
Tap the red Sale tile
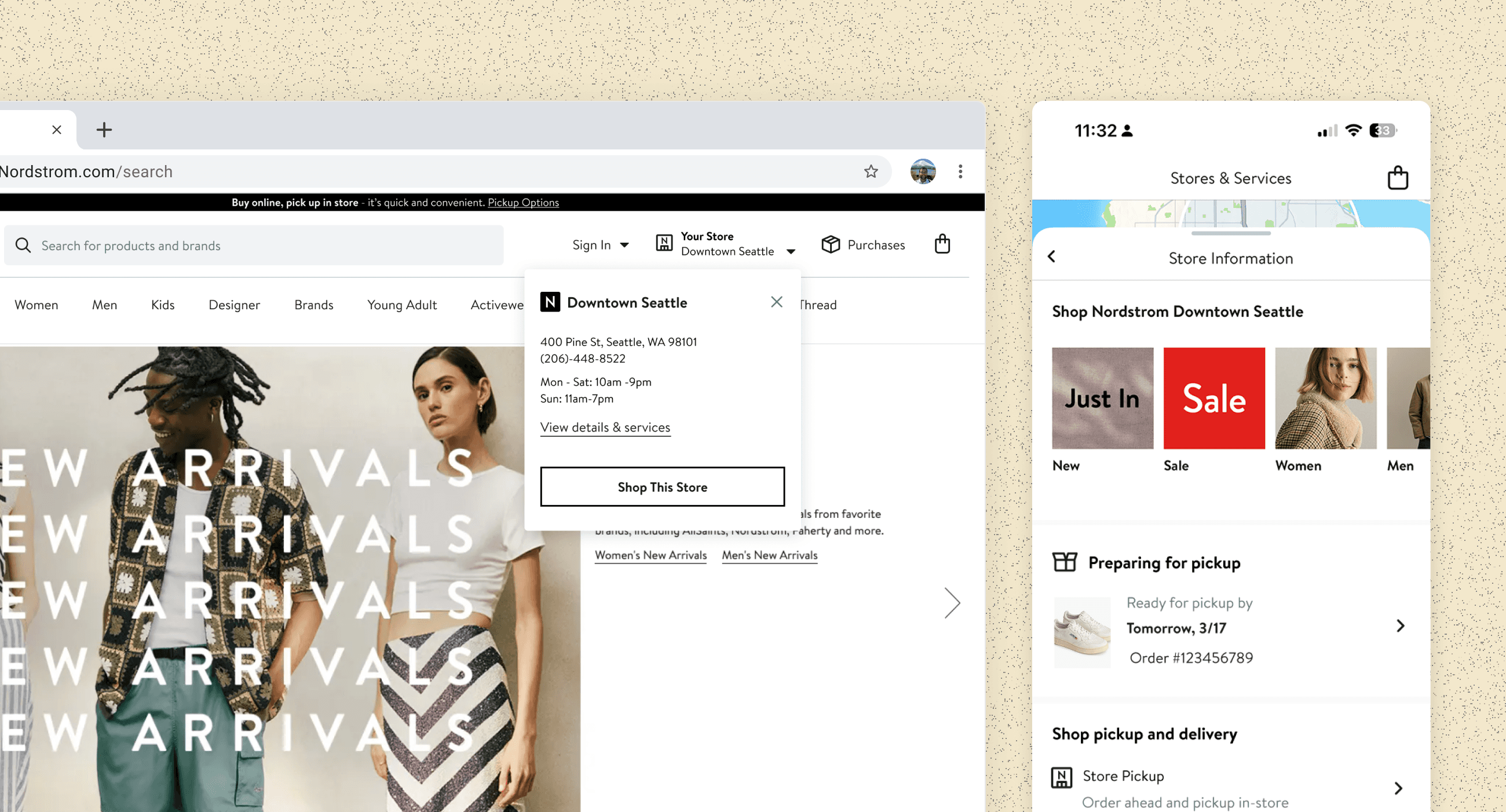coord(1213,398)
